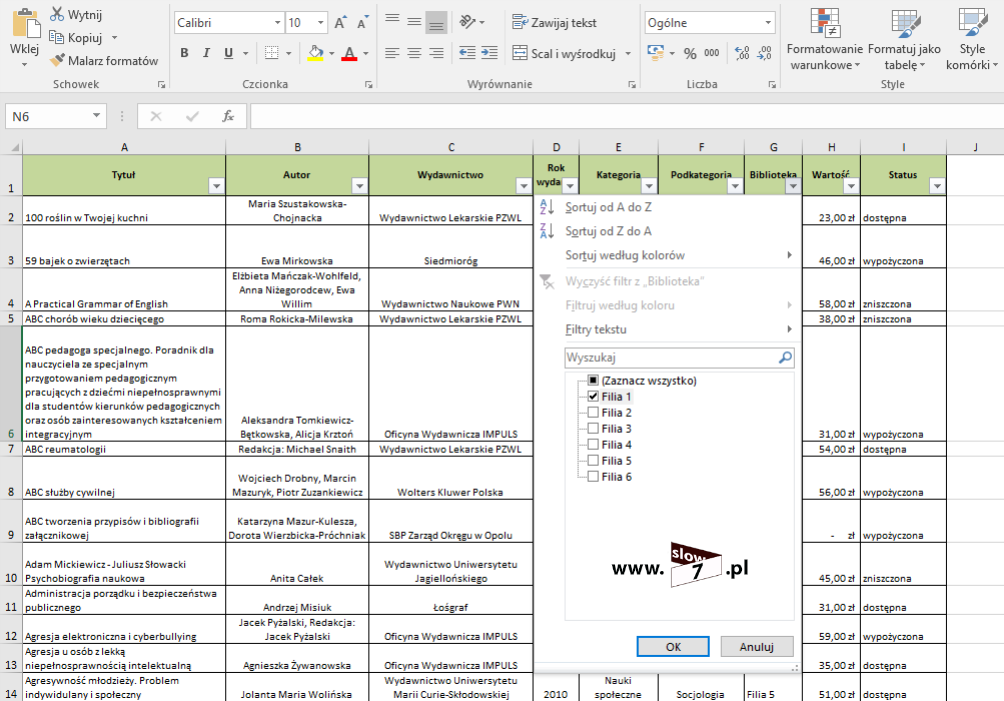The height and width of the screenshot is (701, 1004).
Task: Open the font size dropdown
Action: 321,23
